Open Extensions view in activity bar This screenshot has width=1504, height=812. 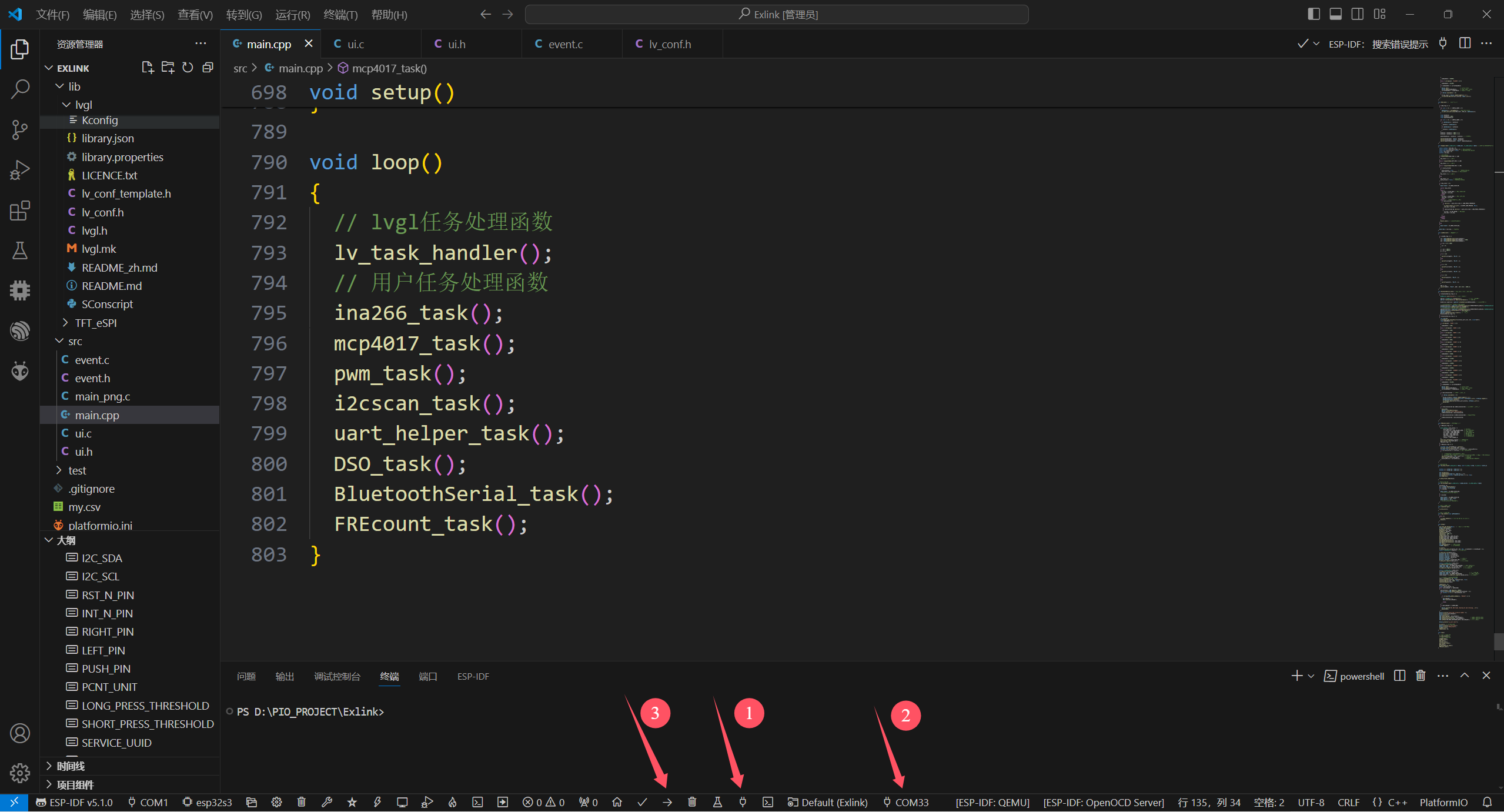[x=20, y=210]
